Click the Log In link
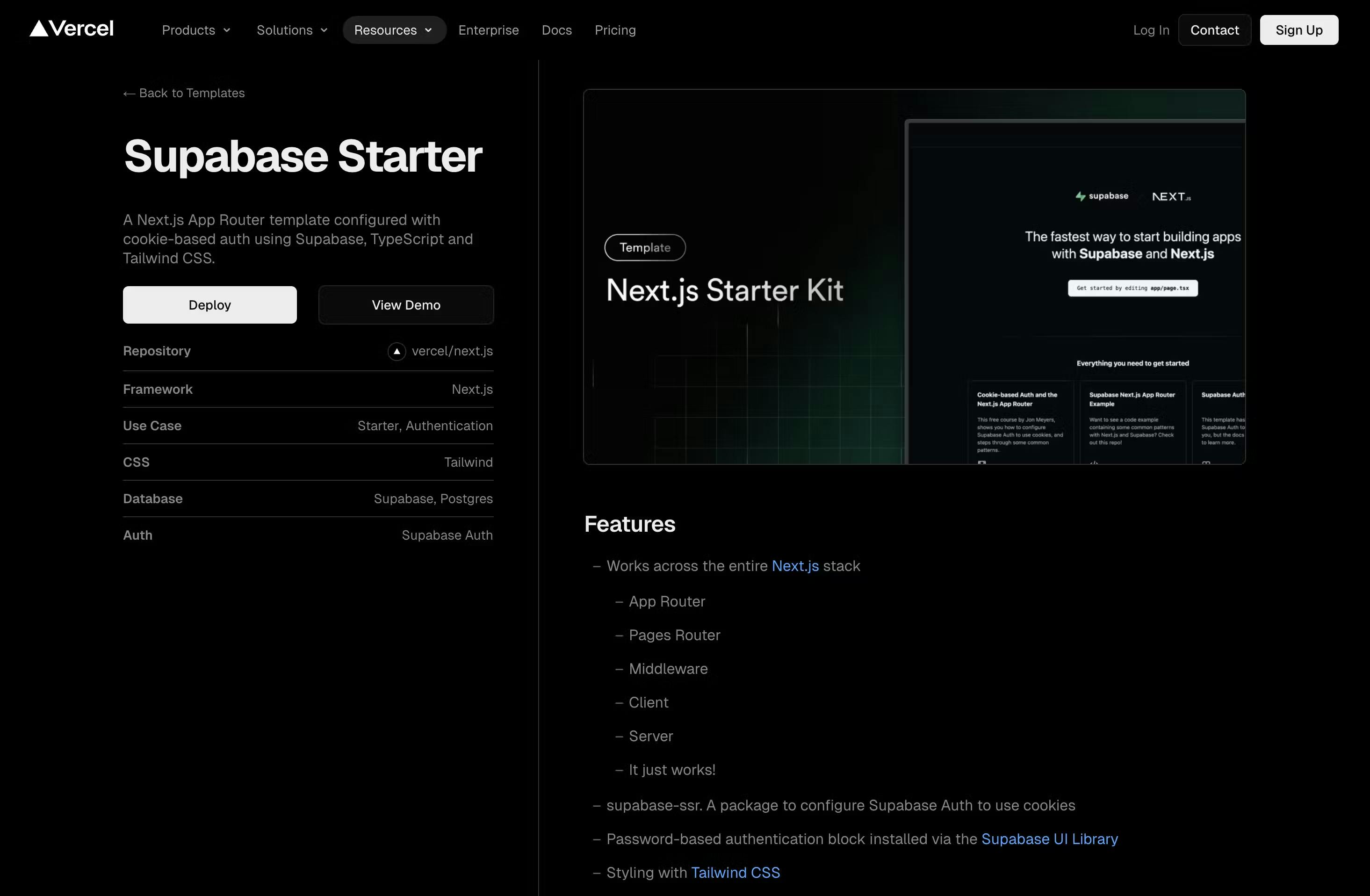1370x896 pixels. click(x=1151, y=30)
